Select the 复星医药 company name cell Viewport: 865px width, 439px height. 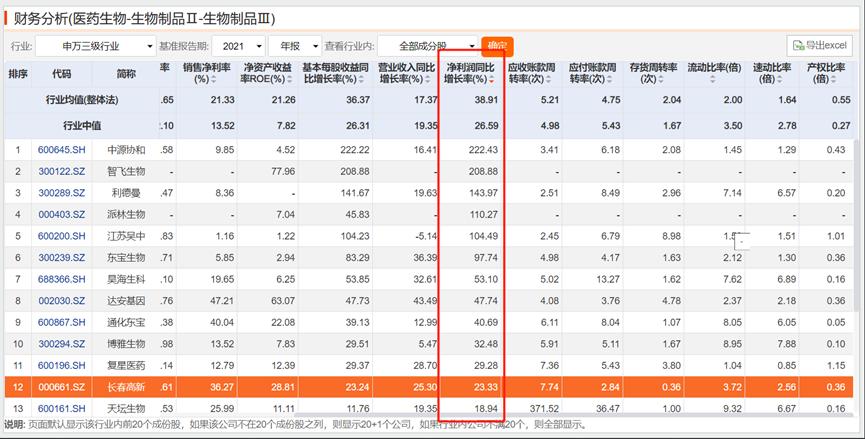coord(126,365)
